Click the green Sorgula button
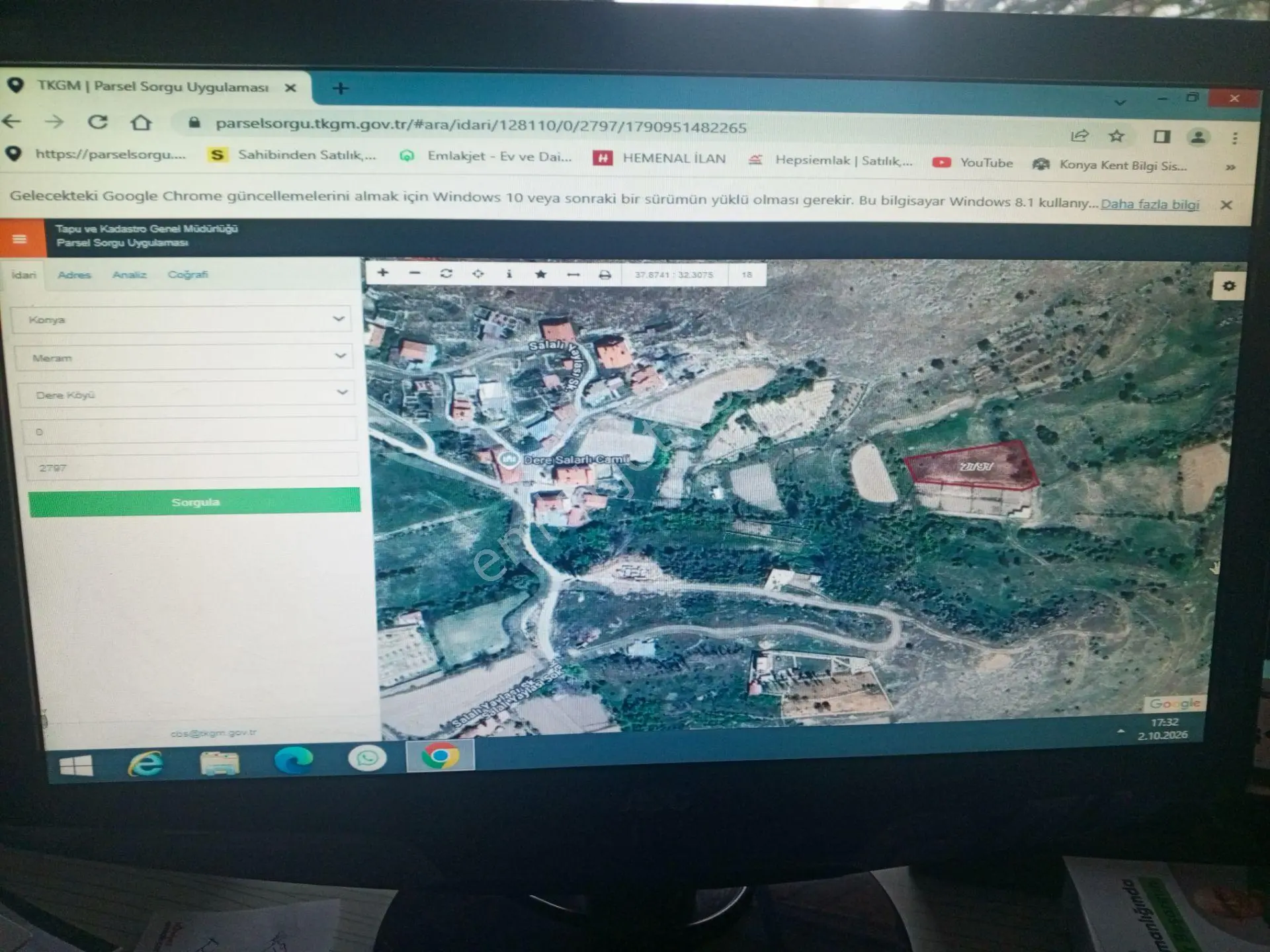The image size is (1270, 952). (x=195, y=502)
